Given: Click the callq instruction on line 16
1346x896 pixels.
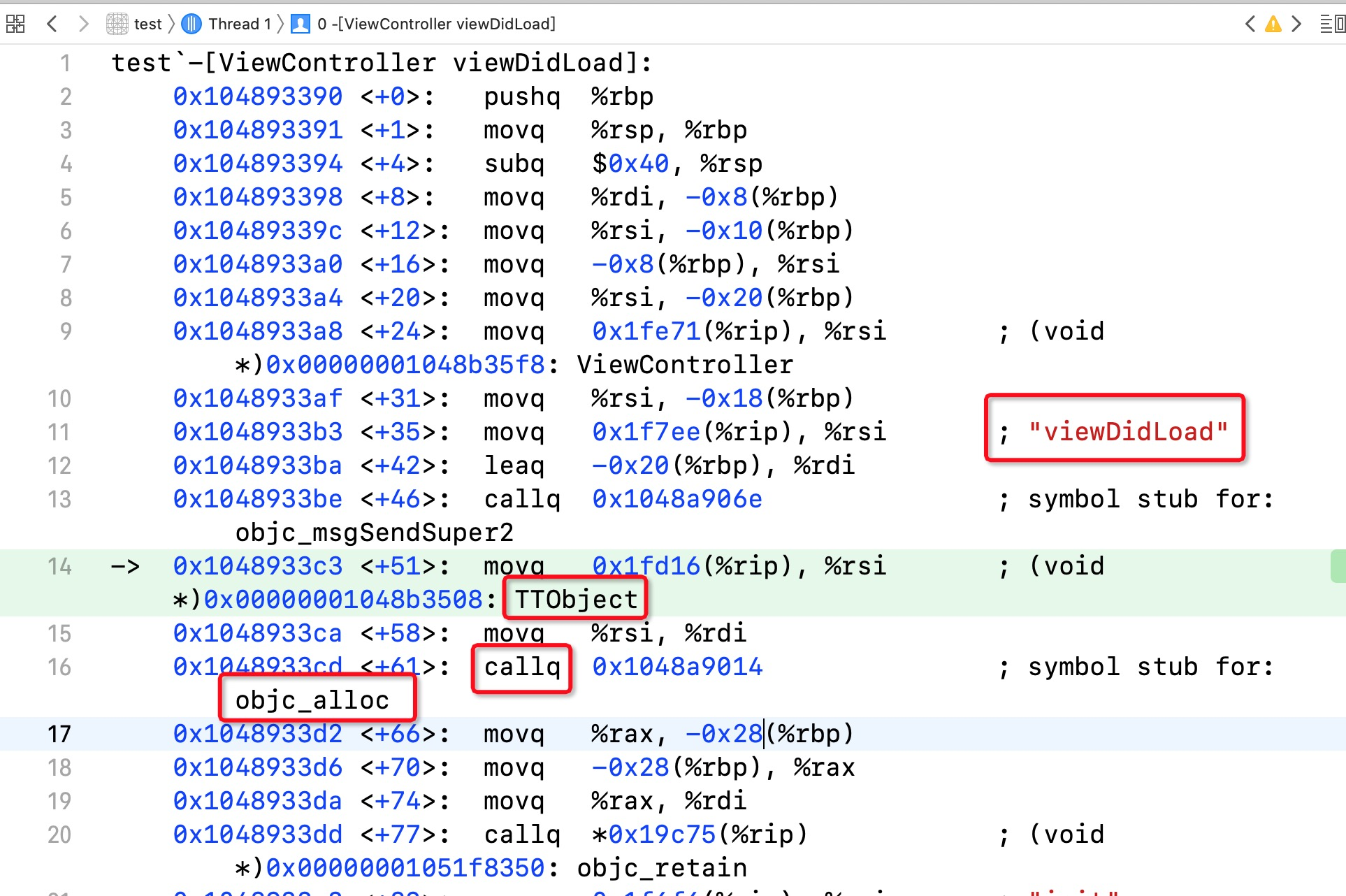Looking at the screenshot, I should (522, 667).
